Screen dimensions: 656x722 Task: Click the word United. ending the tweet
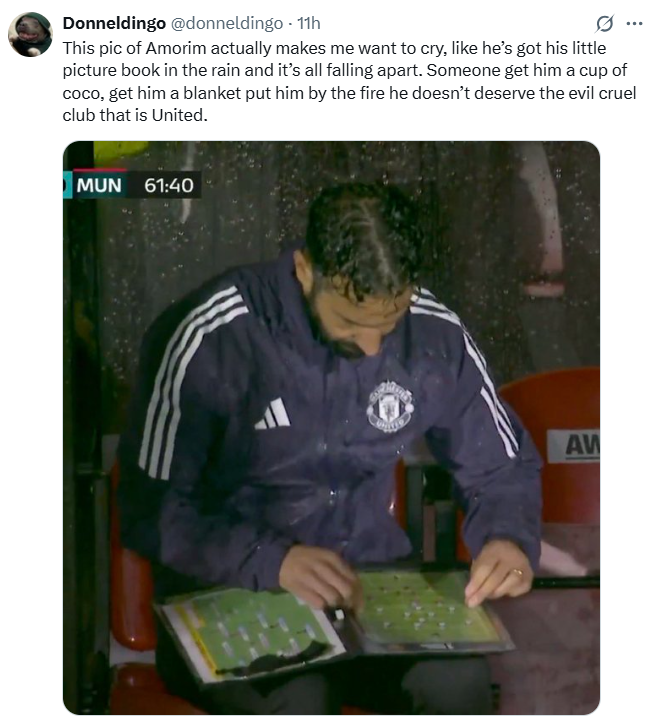[180, 115]
